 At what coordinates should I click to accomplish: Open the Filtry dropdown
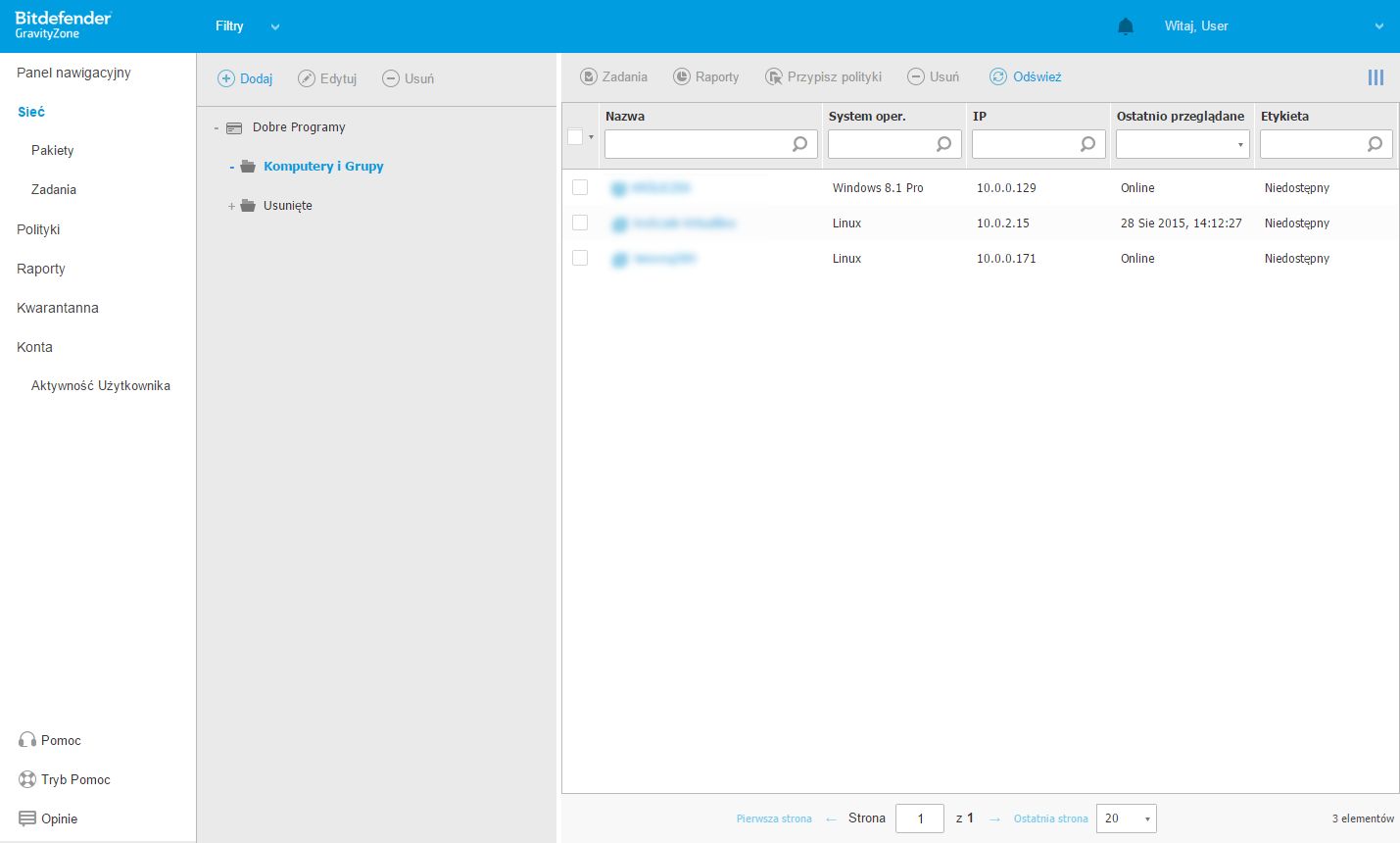tap(247, 26)
